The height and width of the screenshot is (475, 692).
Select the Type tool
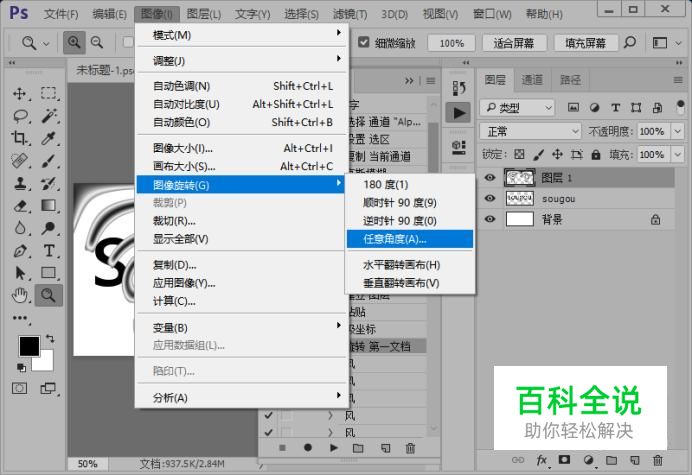[x=49, y=251]
